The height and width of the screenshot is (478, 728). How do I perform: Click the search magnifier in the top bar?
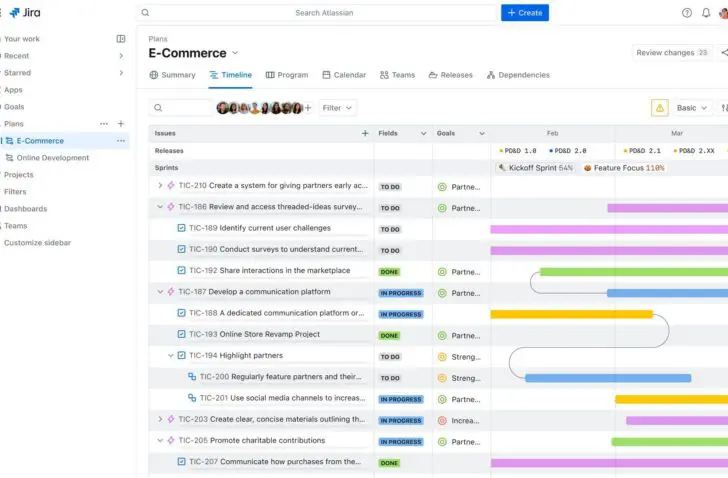[145, 13]
